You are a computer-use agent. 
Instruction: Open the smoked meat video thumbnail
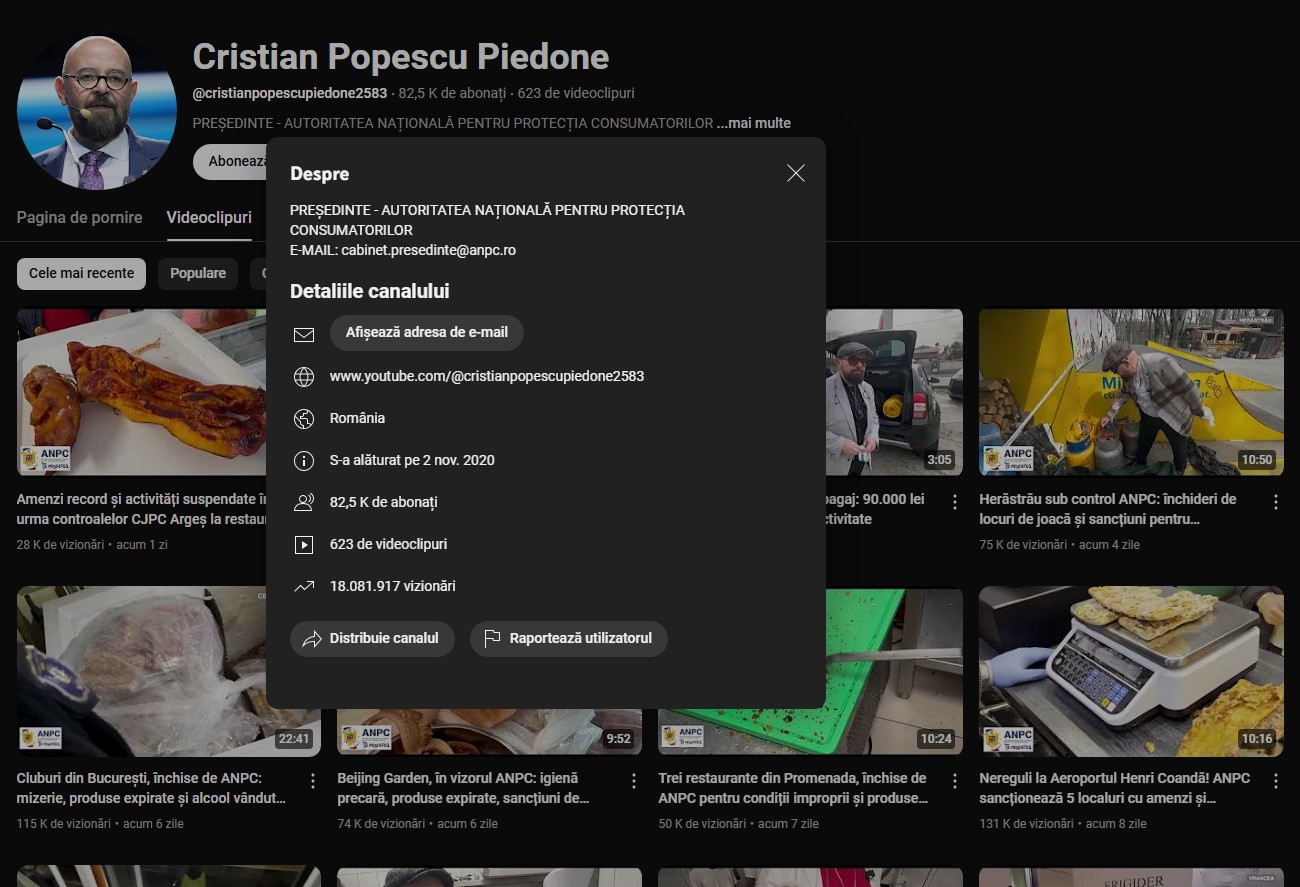tap(140, 391)
